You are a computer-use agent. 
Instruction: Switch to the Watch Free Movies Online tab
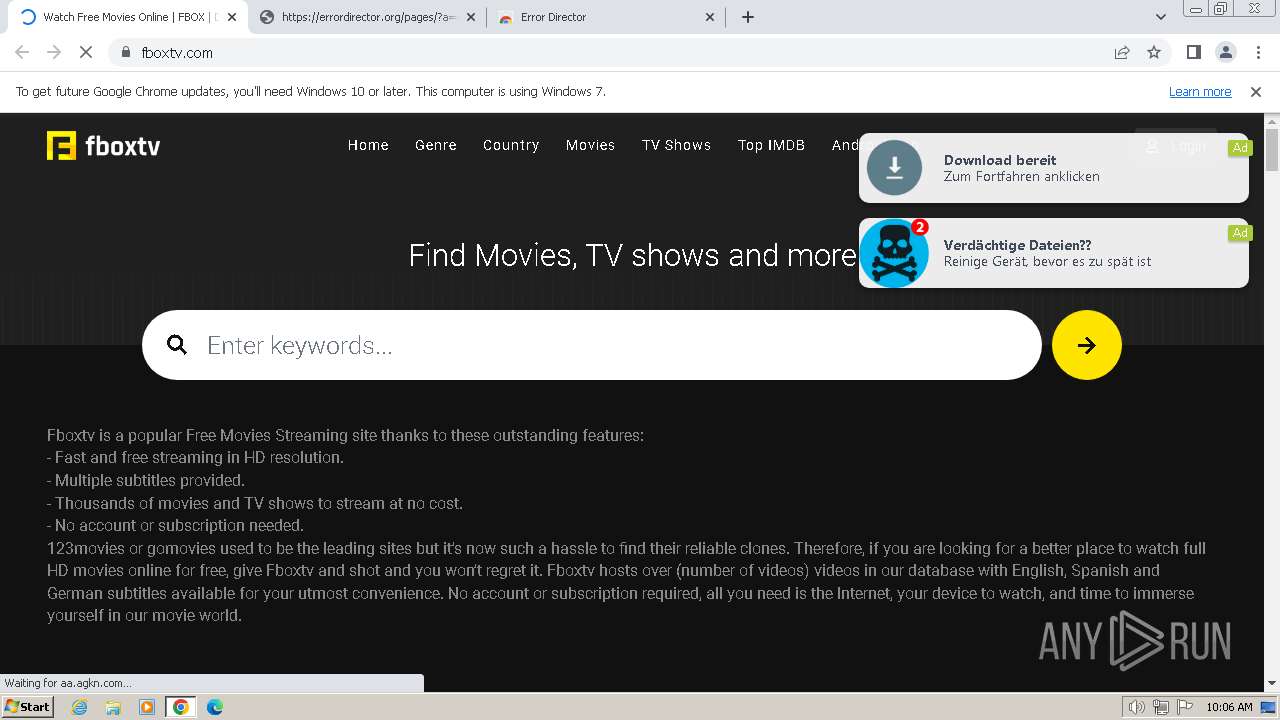125,17
